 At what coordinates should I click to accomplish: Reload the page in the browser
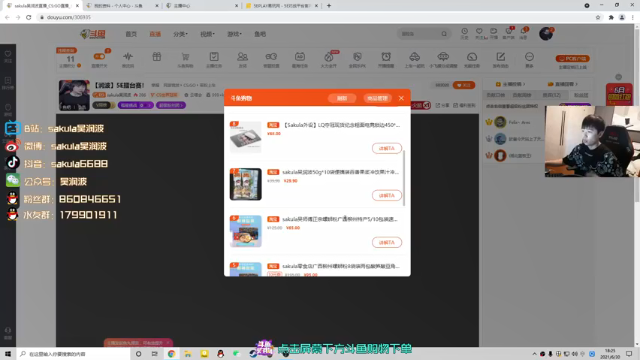29,17
